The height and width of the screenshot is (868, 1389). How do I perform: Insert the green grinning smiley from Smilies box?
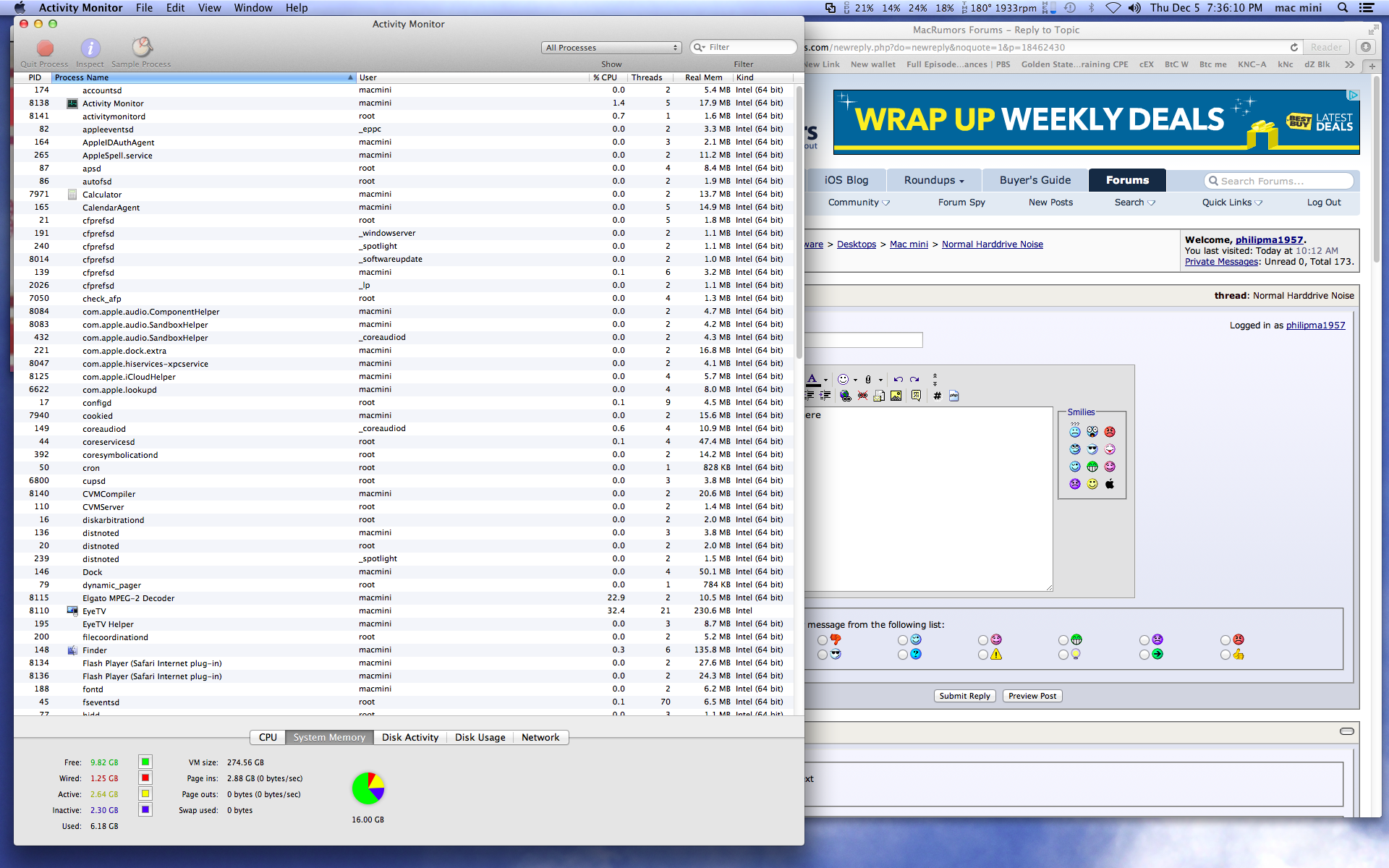[1092, 467]
